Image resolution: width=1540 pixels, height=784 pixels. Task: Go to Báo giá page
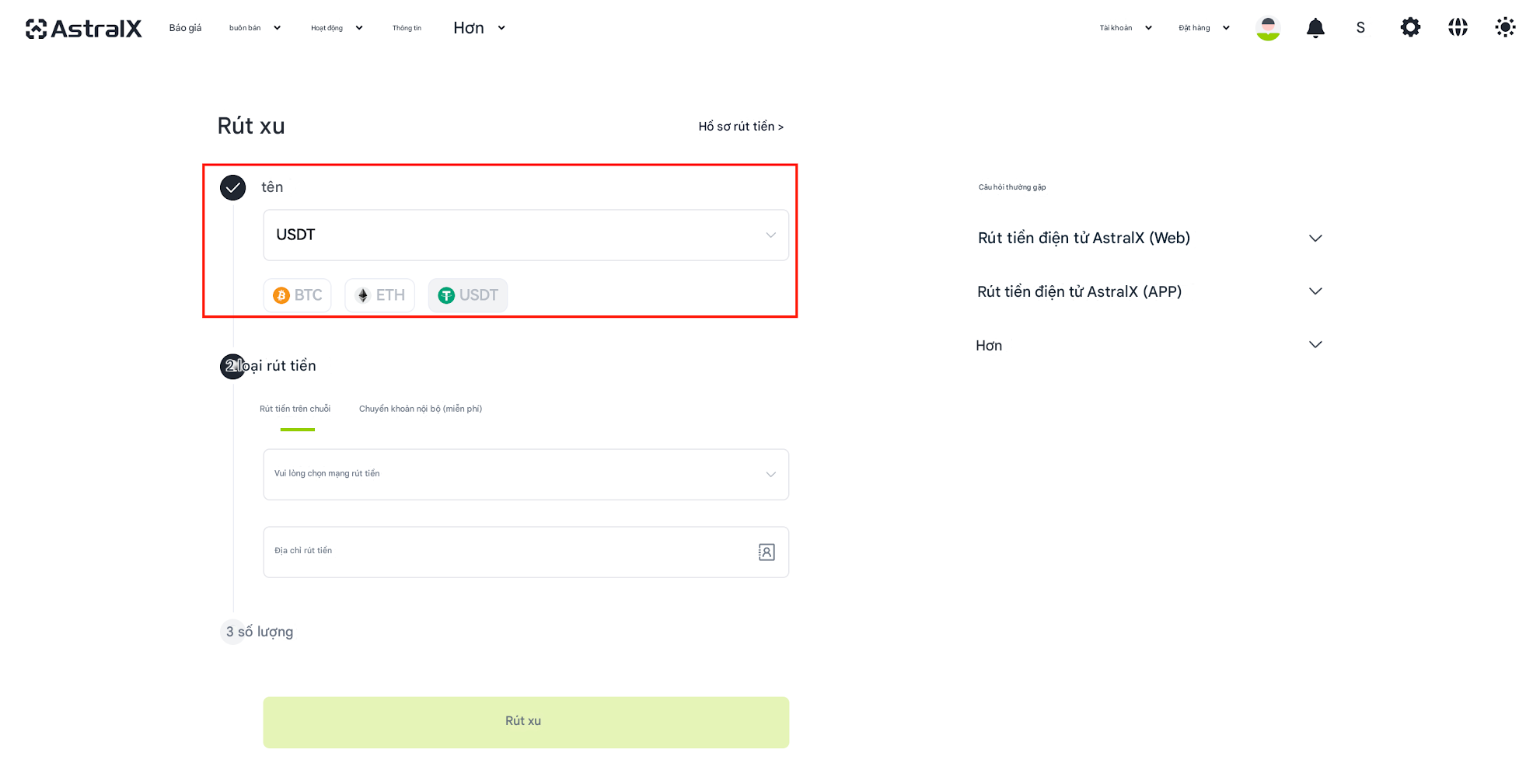click(185, 28)
